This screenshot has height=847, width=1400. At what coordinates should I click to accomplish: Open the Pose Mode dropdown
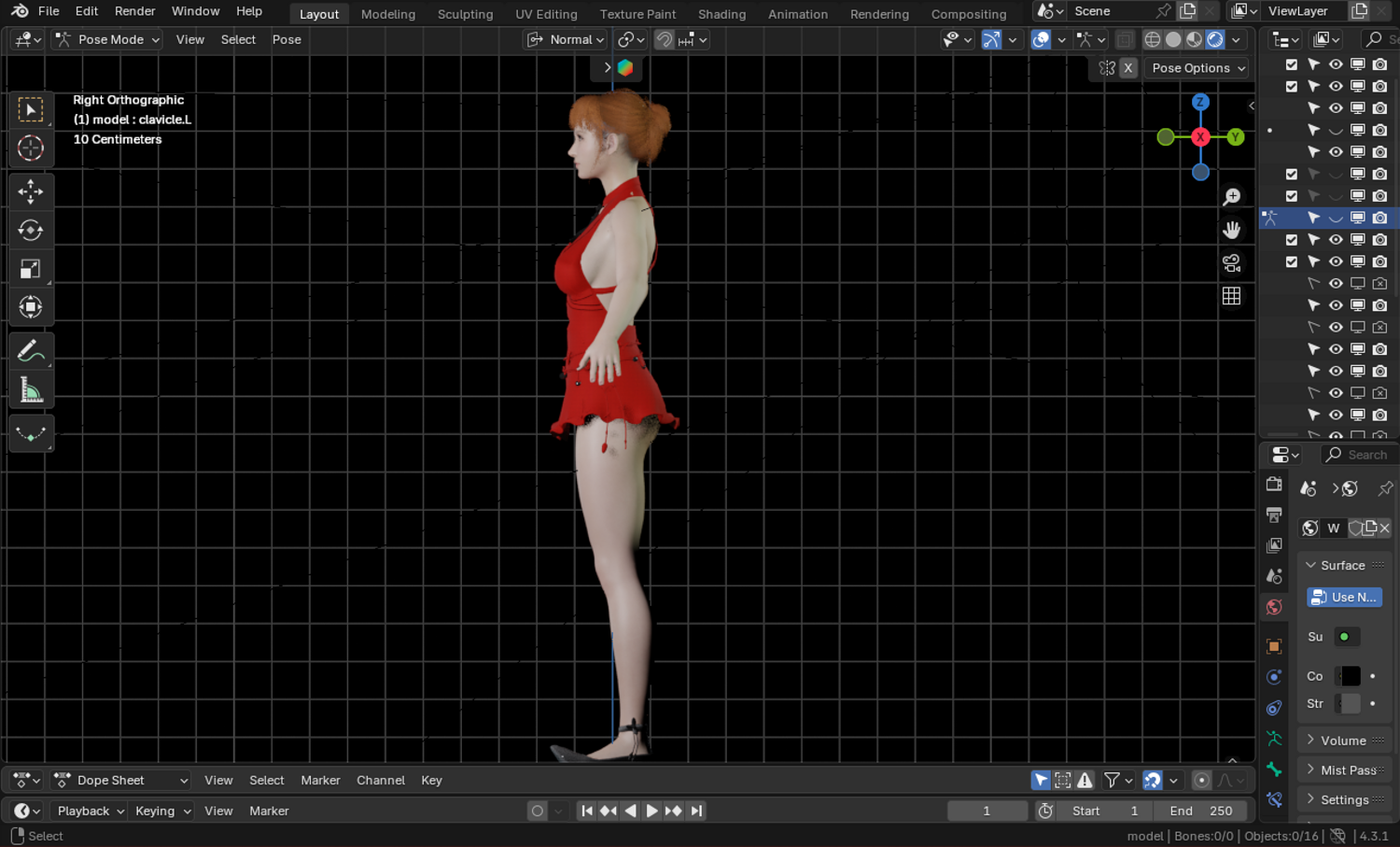click(x=106, y=39)
